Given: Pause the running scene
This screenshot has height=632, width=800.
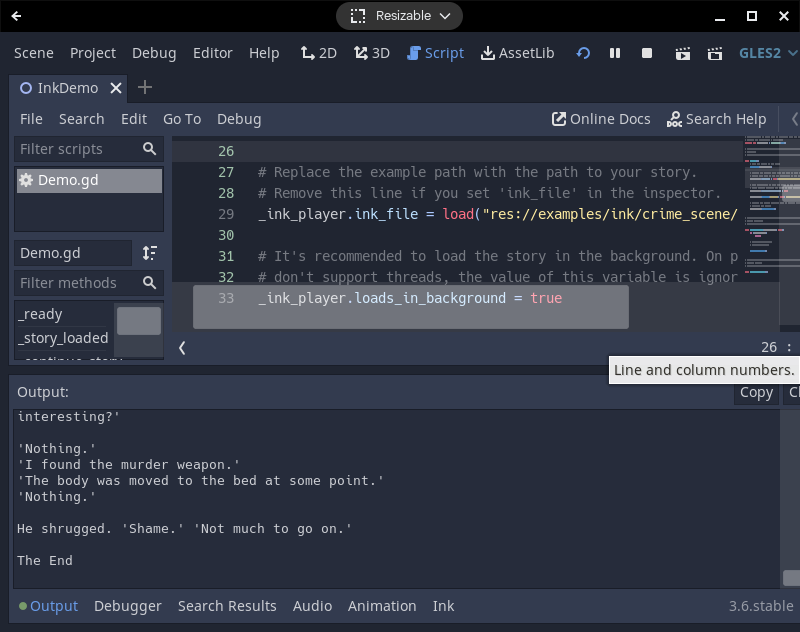Looking at the screenshot, I should (615, 53).
